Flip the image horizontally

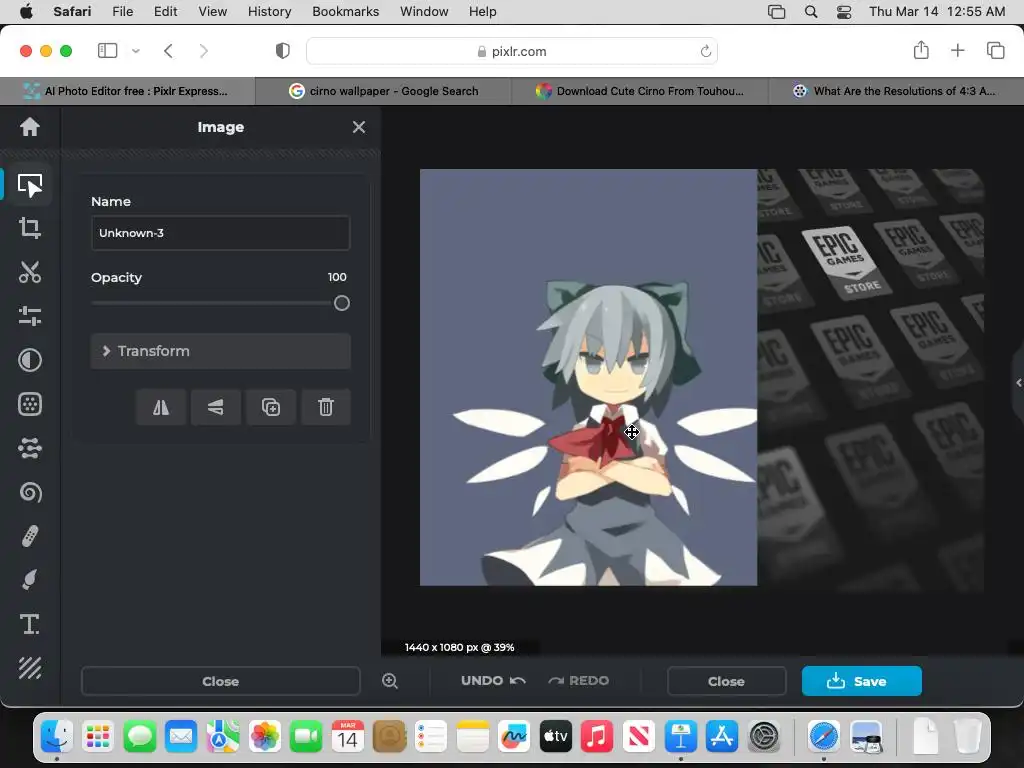click(161, 408)
